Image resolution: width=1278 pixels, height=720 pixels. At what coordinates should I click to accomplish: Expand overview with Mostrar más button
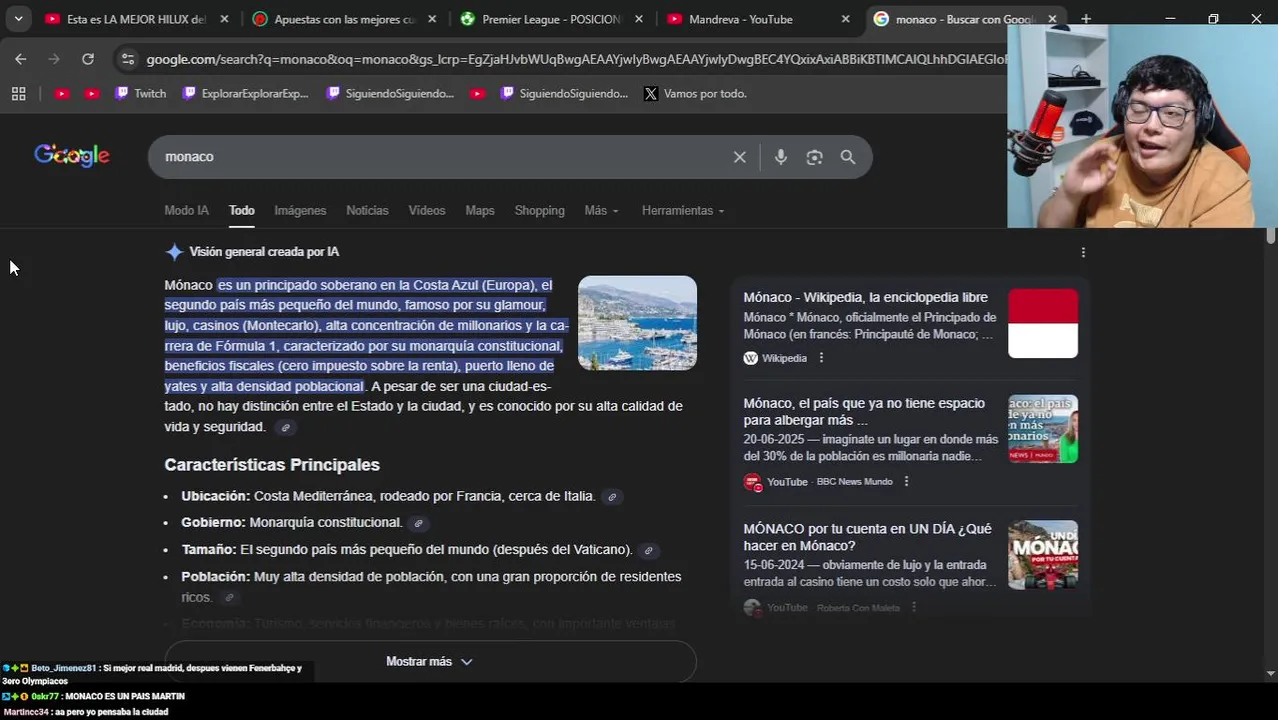click(430, 661)
